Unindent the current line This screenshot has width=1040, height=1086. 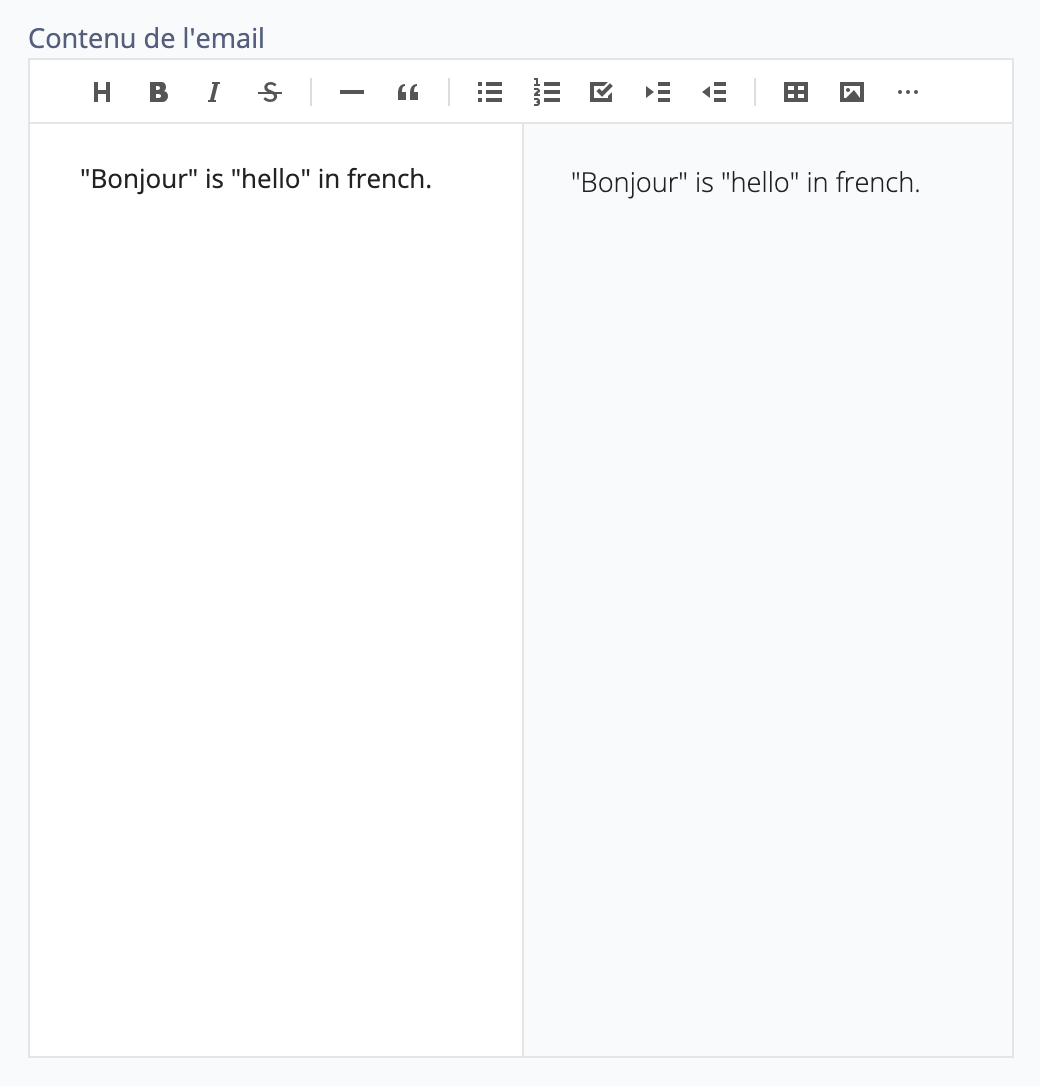point(714,91)
